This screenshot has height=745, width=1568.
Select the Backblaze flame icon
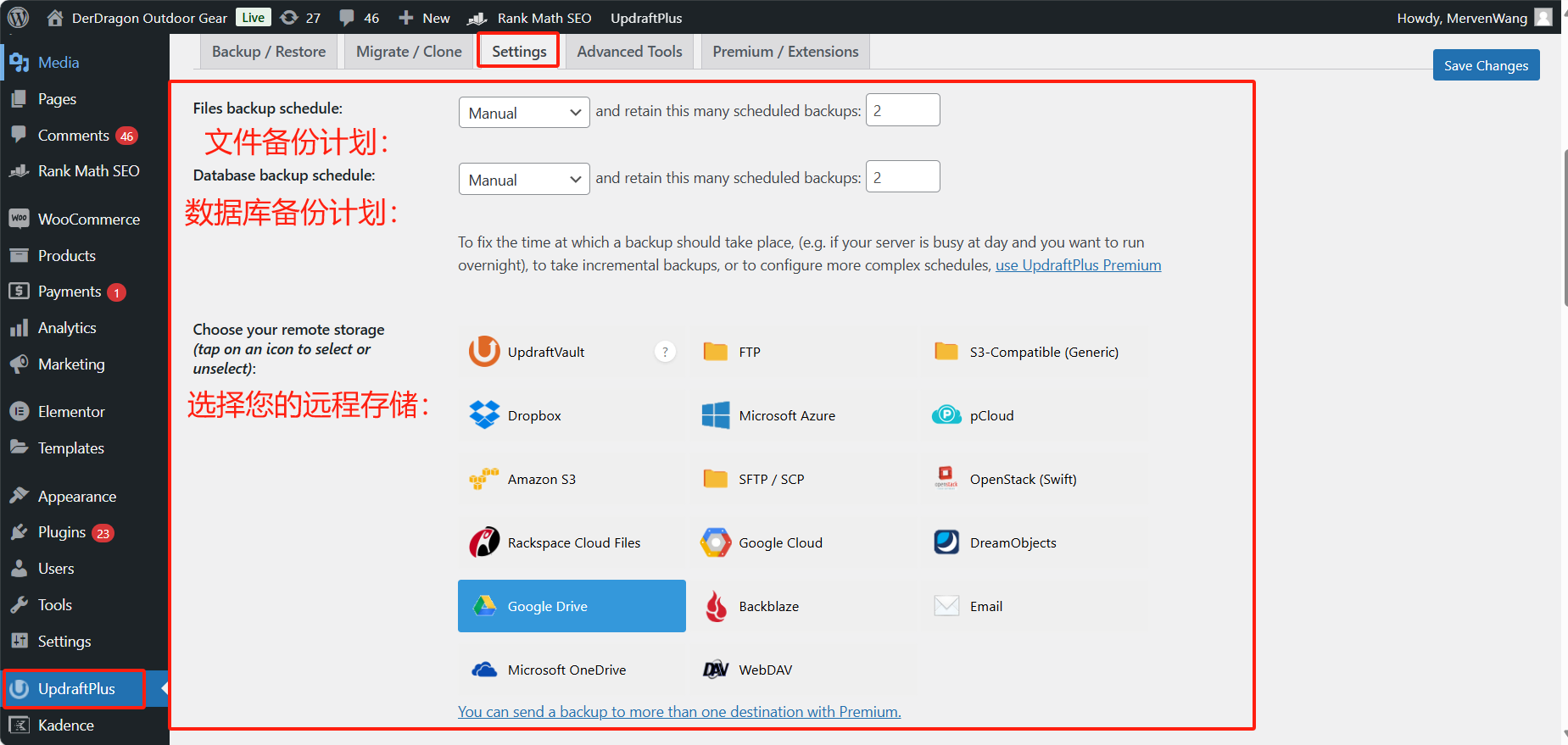716,606
